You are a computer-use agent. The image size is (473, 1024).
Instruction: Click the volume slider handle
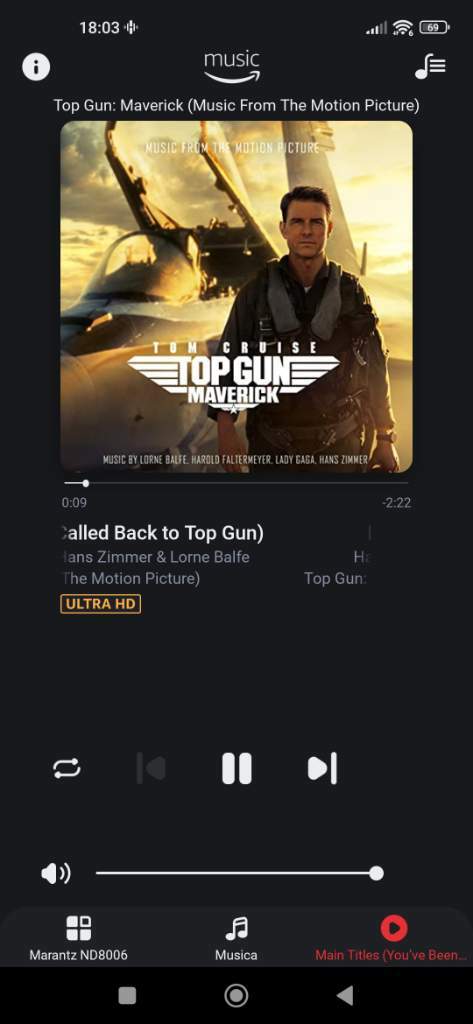[376, 873]
